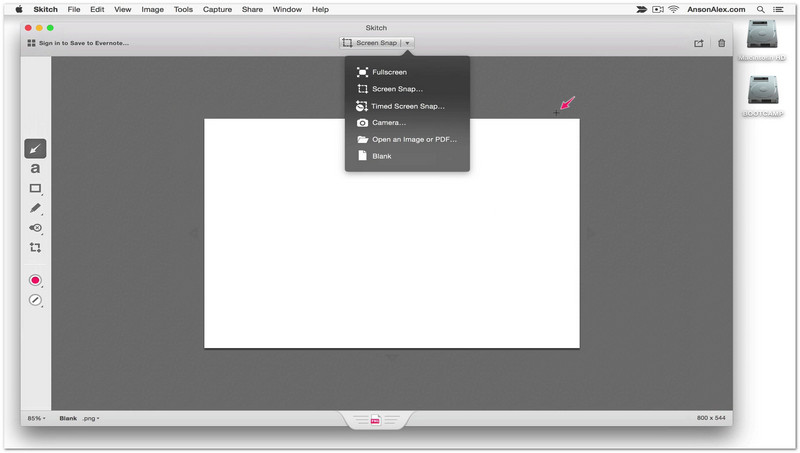The width and height of the screenshot is (800, 453).
Task: Select the Text tool
Action: [x=35, y=168]
